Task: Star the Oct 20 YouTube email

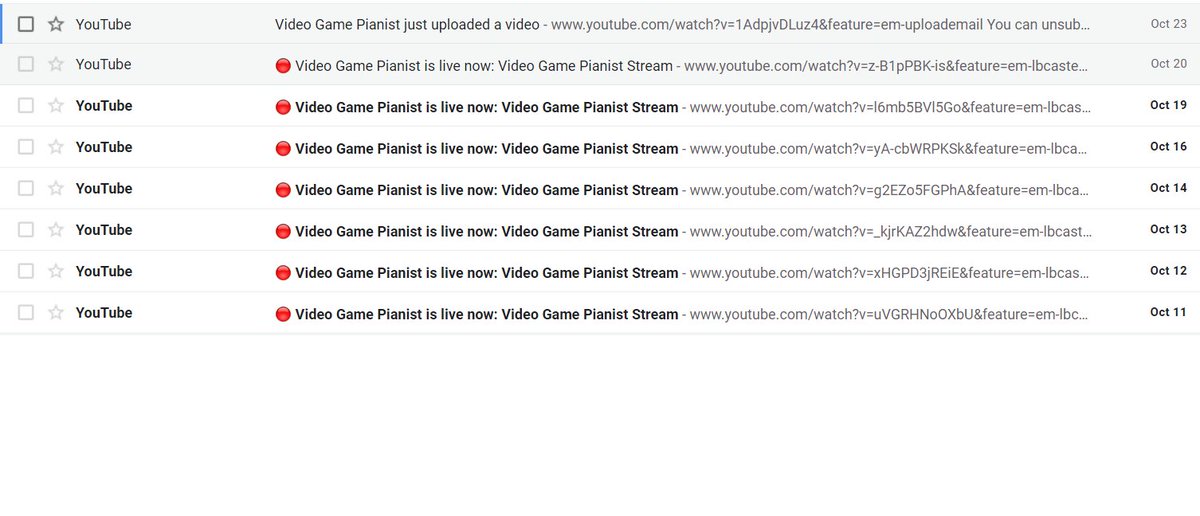Action: click(56, 64)
